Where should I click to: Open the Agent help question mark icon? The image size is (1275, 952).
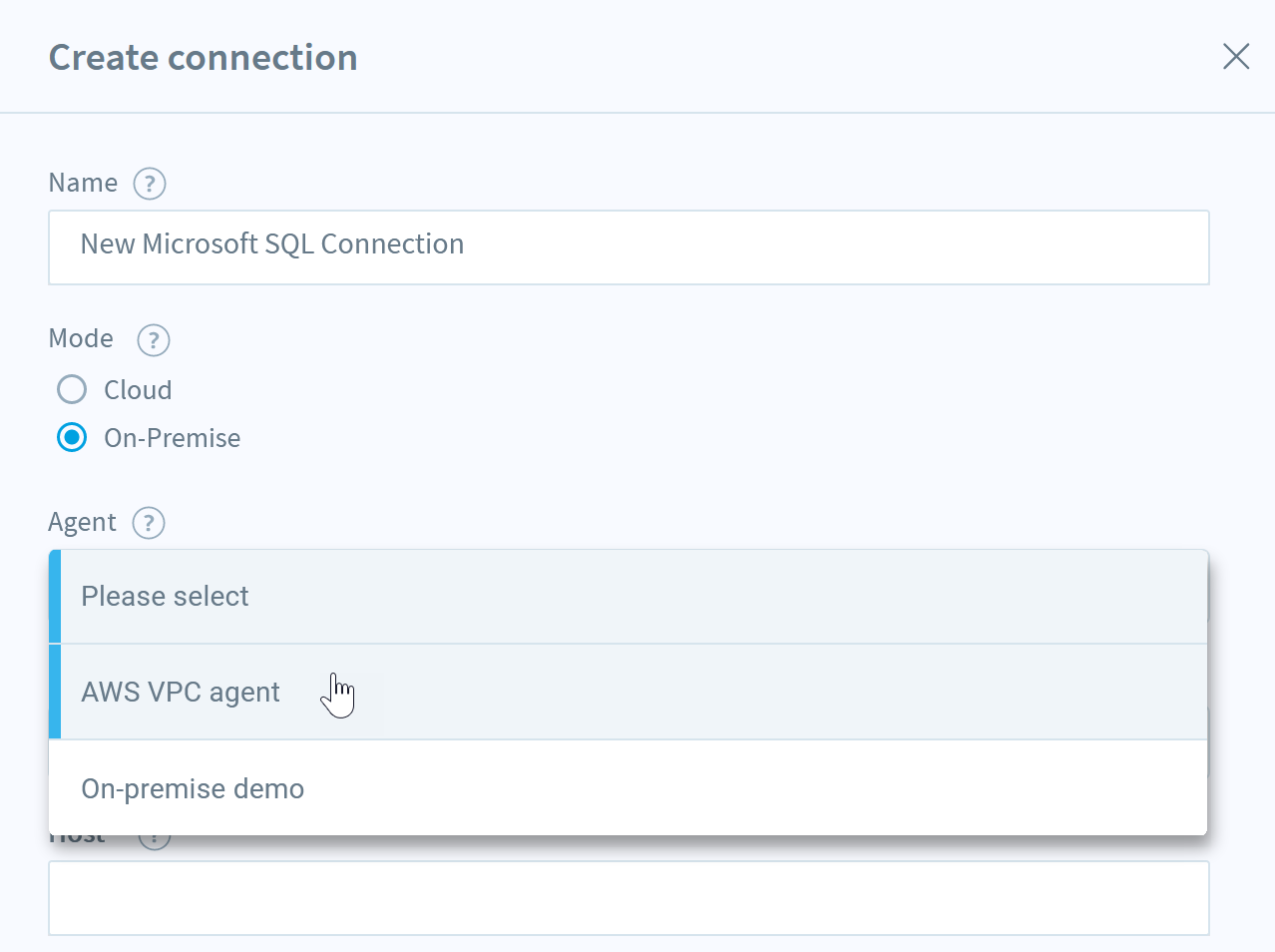click(x=149, y=523)
